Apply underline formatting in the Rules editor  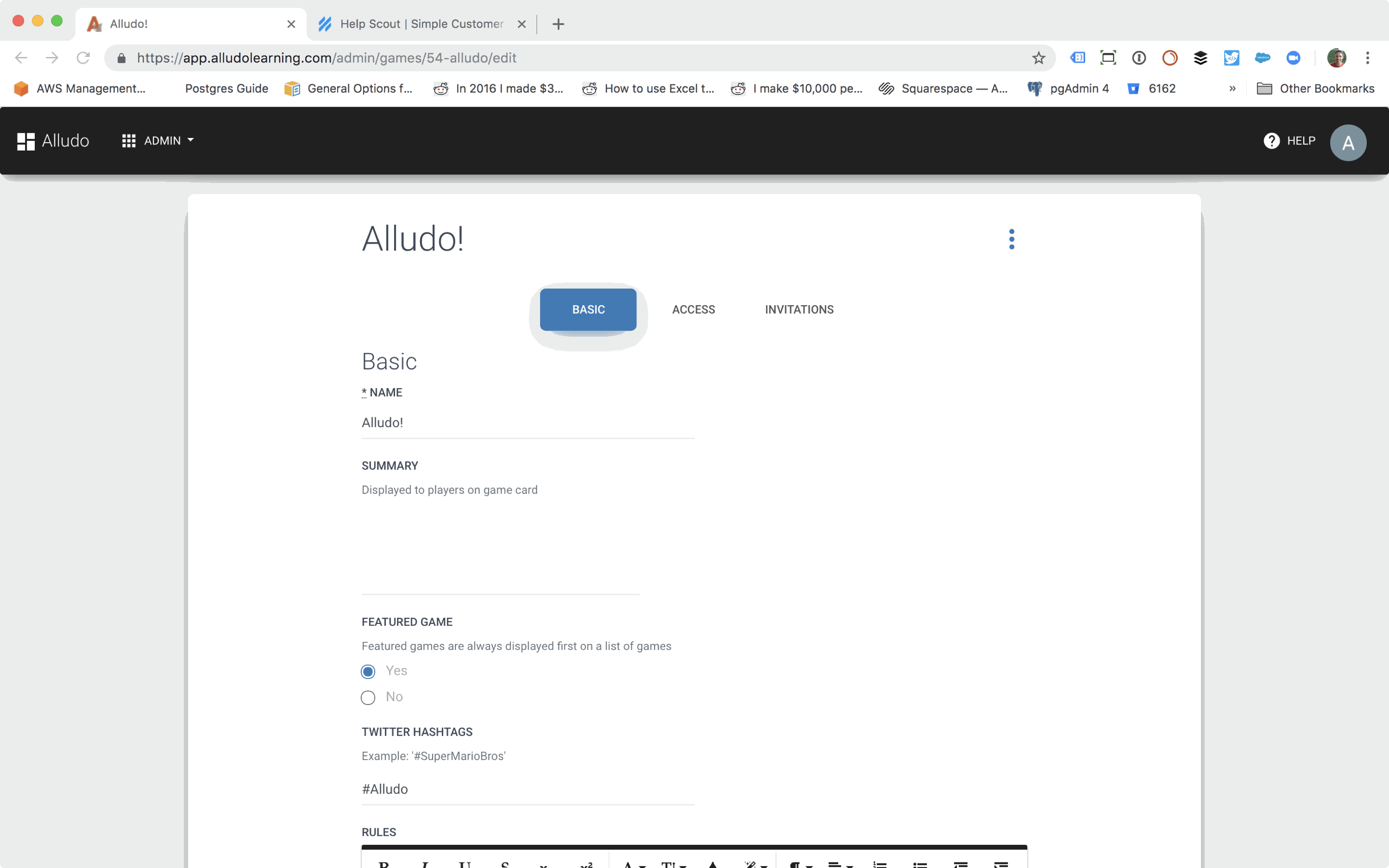pyautogui.click(x=466, y=864)
